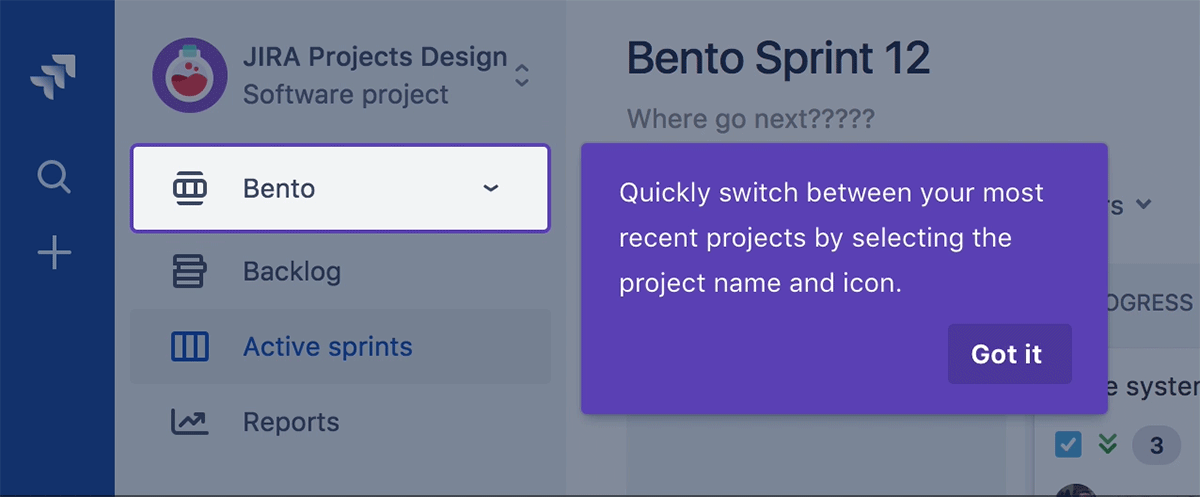Open the Reports menu label
This screenshot has height=497, width=1200.
coord(291,422)
